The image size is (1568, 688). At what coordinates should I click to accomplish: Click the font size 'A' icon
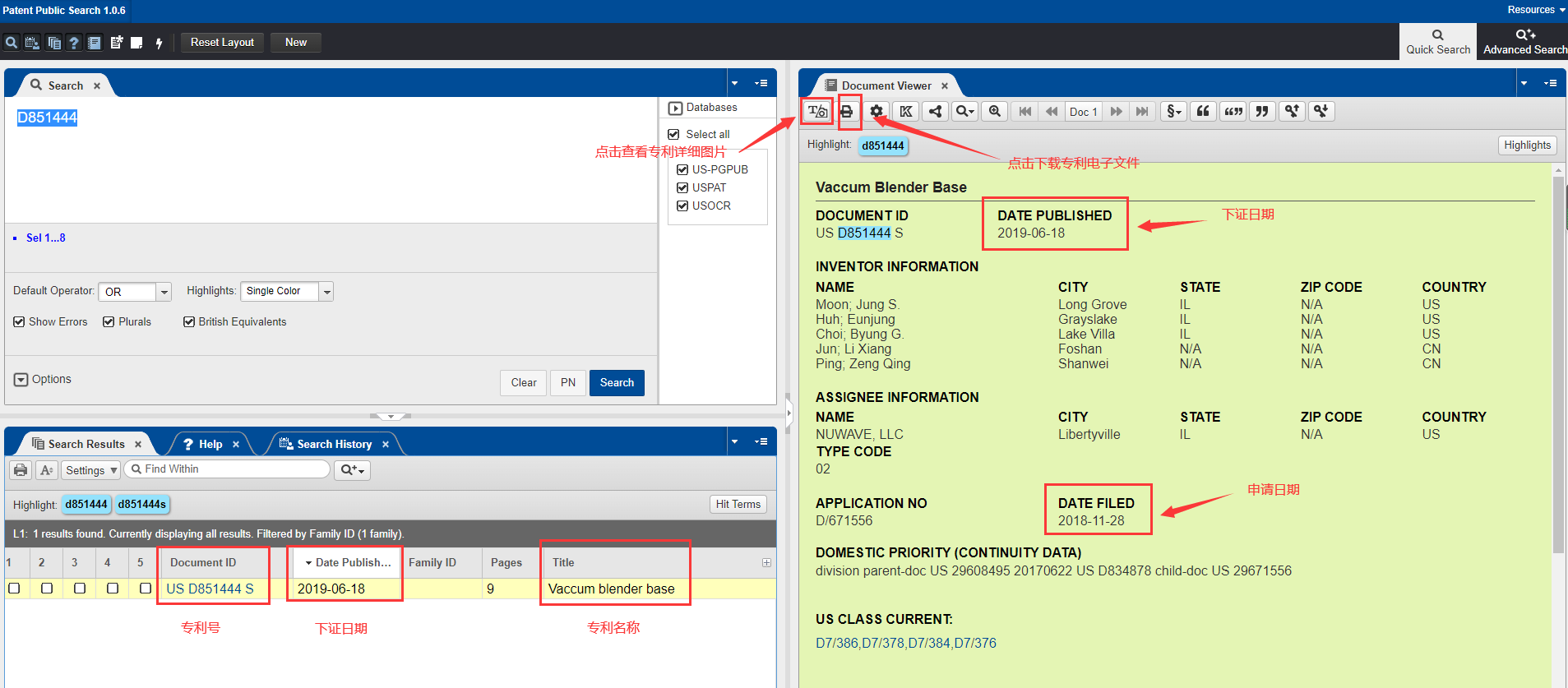[47, 470]
